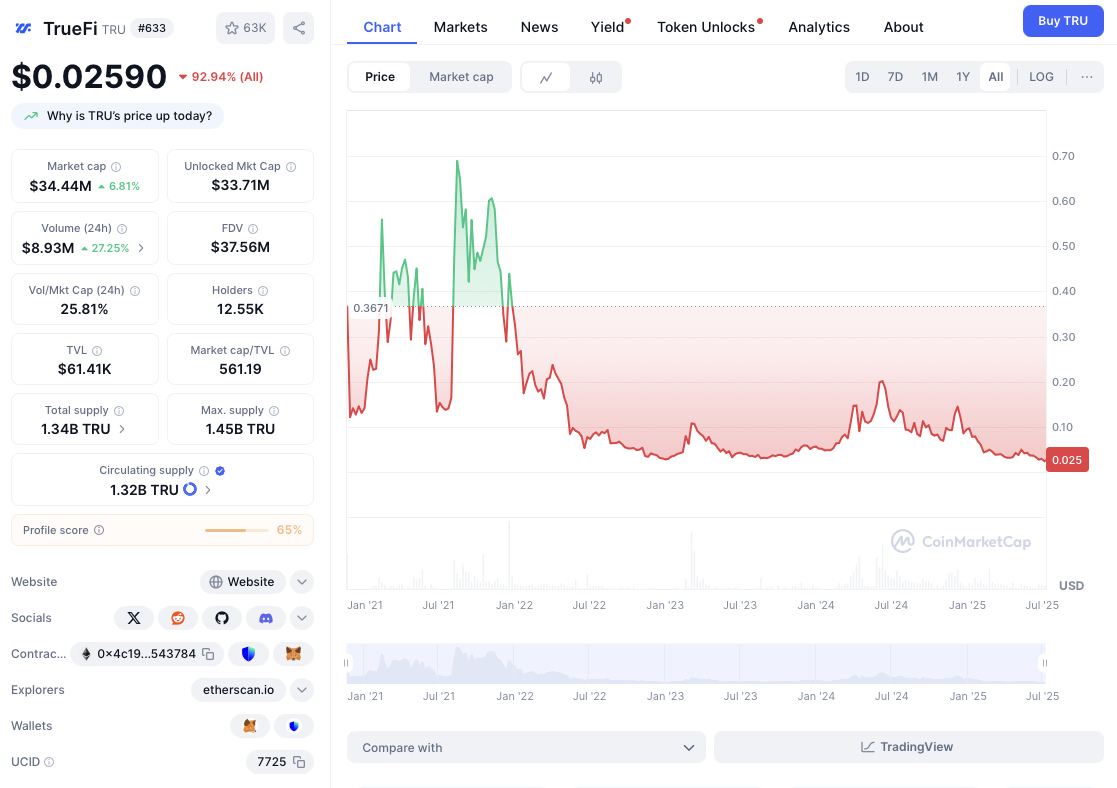
Task: Click the shield icon in Contracts row
Action: [x=249, y=653]
